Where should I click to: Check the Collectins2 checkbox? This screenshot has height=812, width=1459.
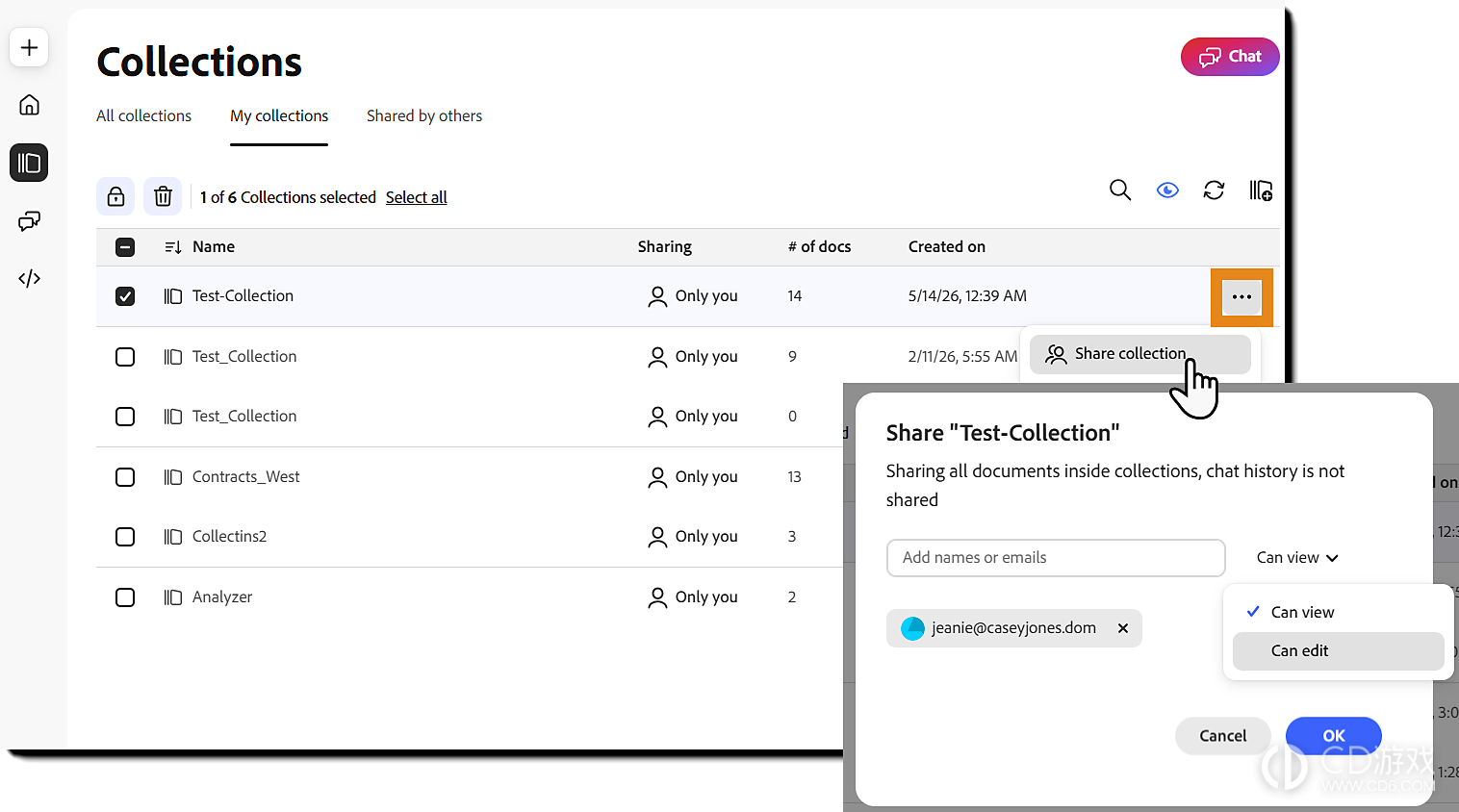(125, 537)
